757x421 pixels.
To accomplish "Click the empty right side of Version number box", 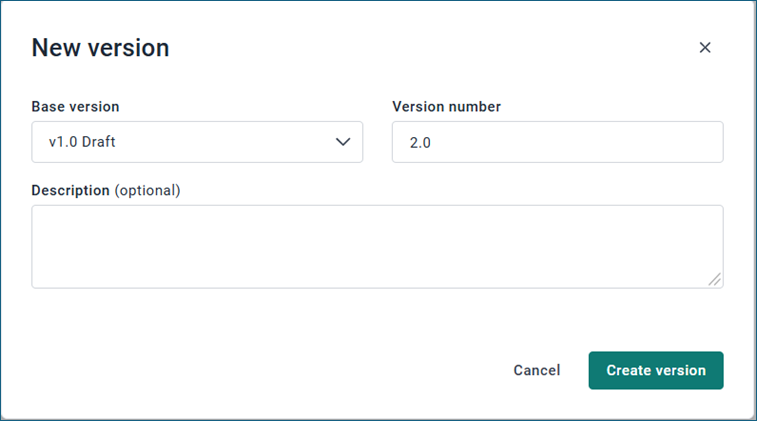I will point(640,142).
